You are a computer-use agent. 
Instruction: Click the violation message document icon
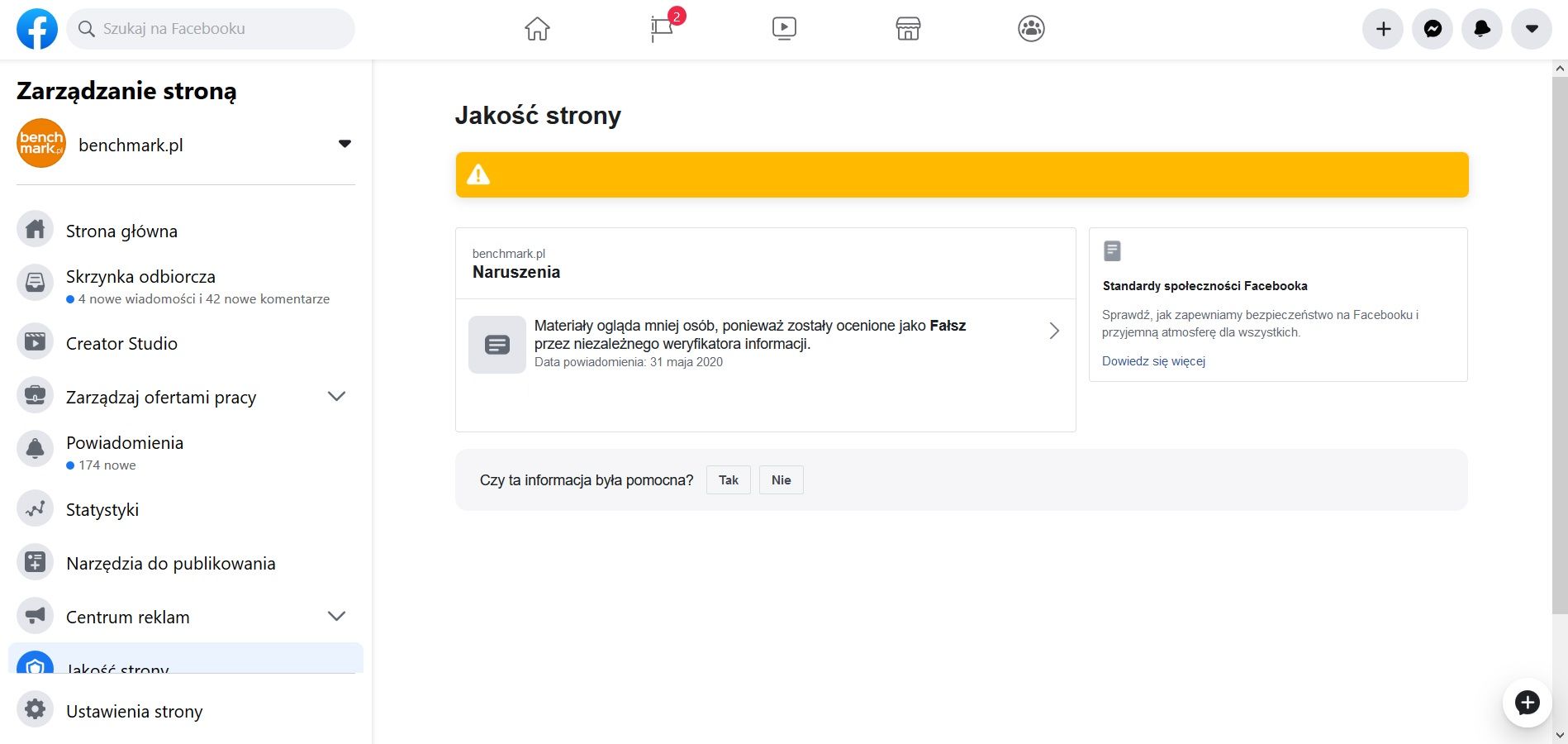[x=497, y=345]
